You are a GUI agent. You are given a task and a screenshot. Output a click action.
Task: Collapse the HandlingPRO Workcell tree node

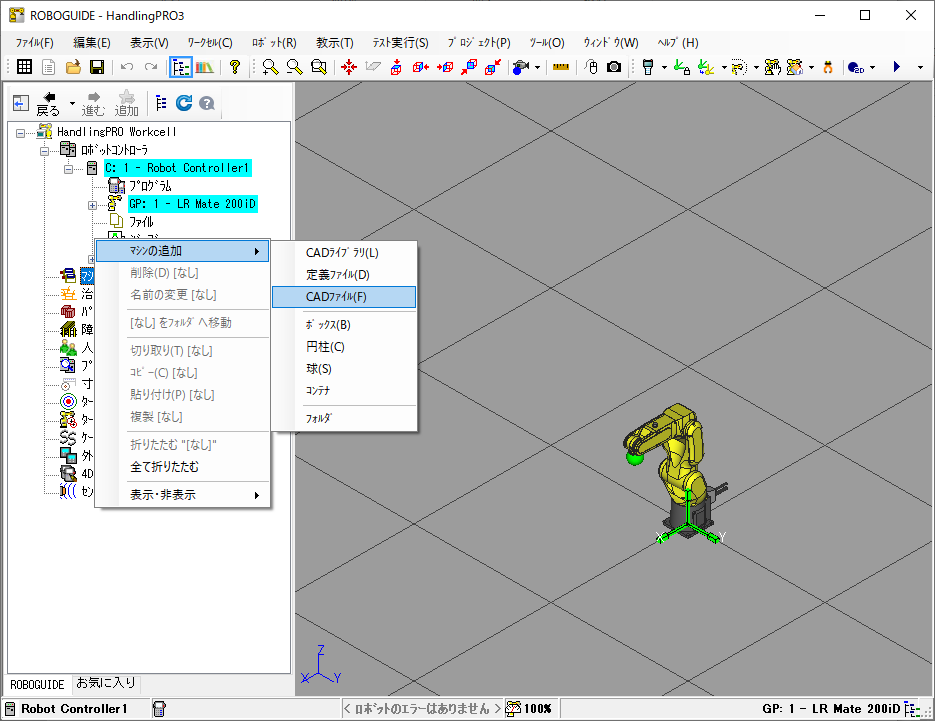(x=21, y=132)
